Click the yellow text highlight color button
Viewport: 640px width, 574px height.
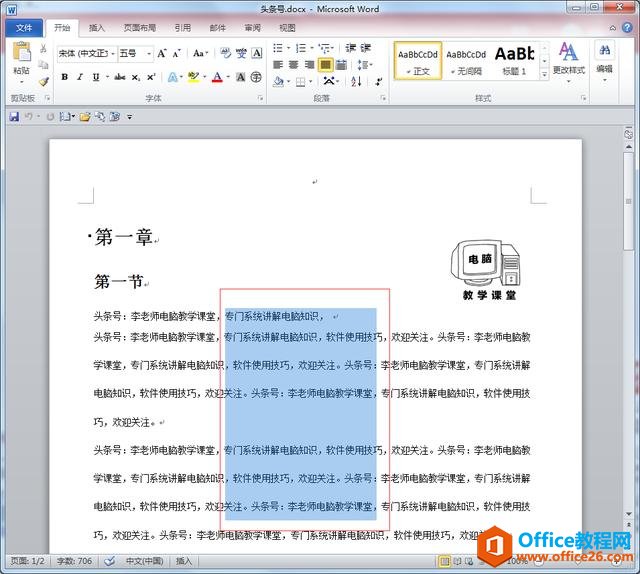tap(193, 77)
